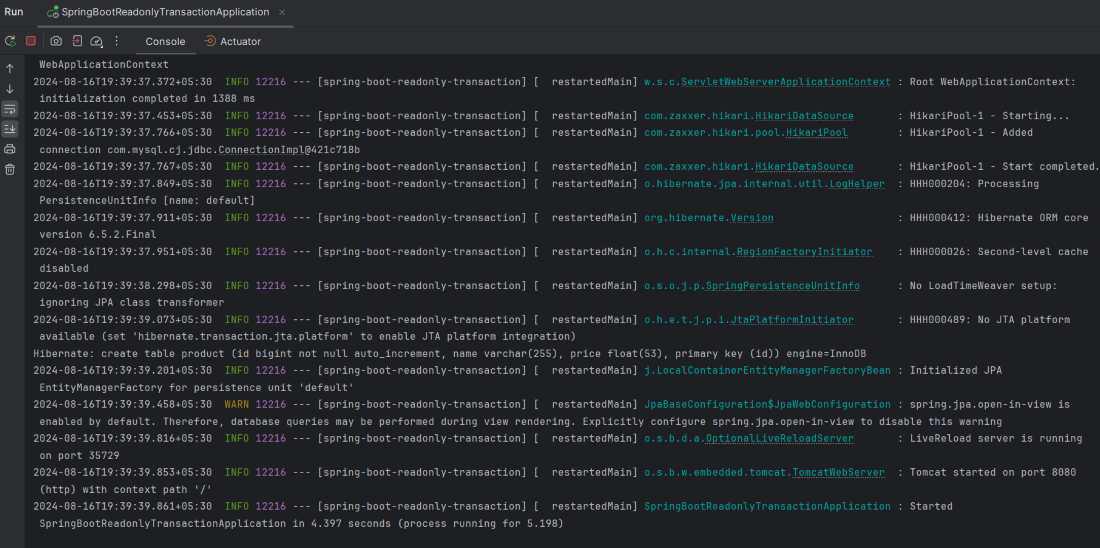Navigate down the stack trace
The width and height of the screenshot is (1100, 548).
(10, 89)
